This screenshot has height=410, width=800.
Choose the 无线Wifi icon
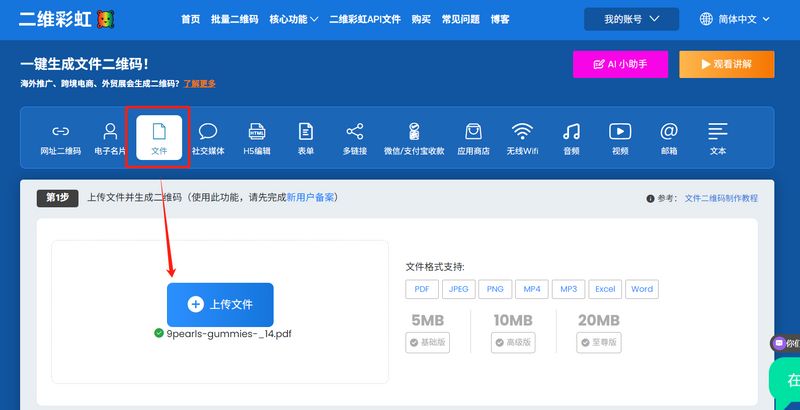[x=522, y=132]
